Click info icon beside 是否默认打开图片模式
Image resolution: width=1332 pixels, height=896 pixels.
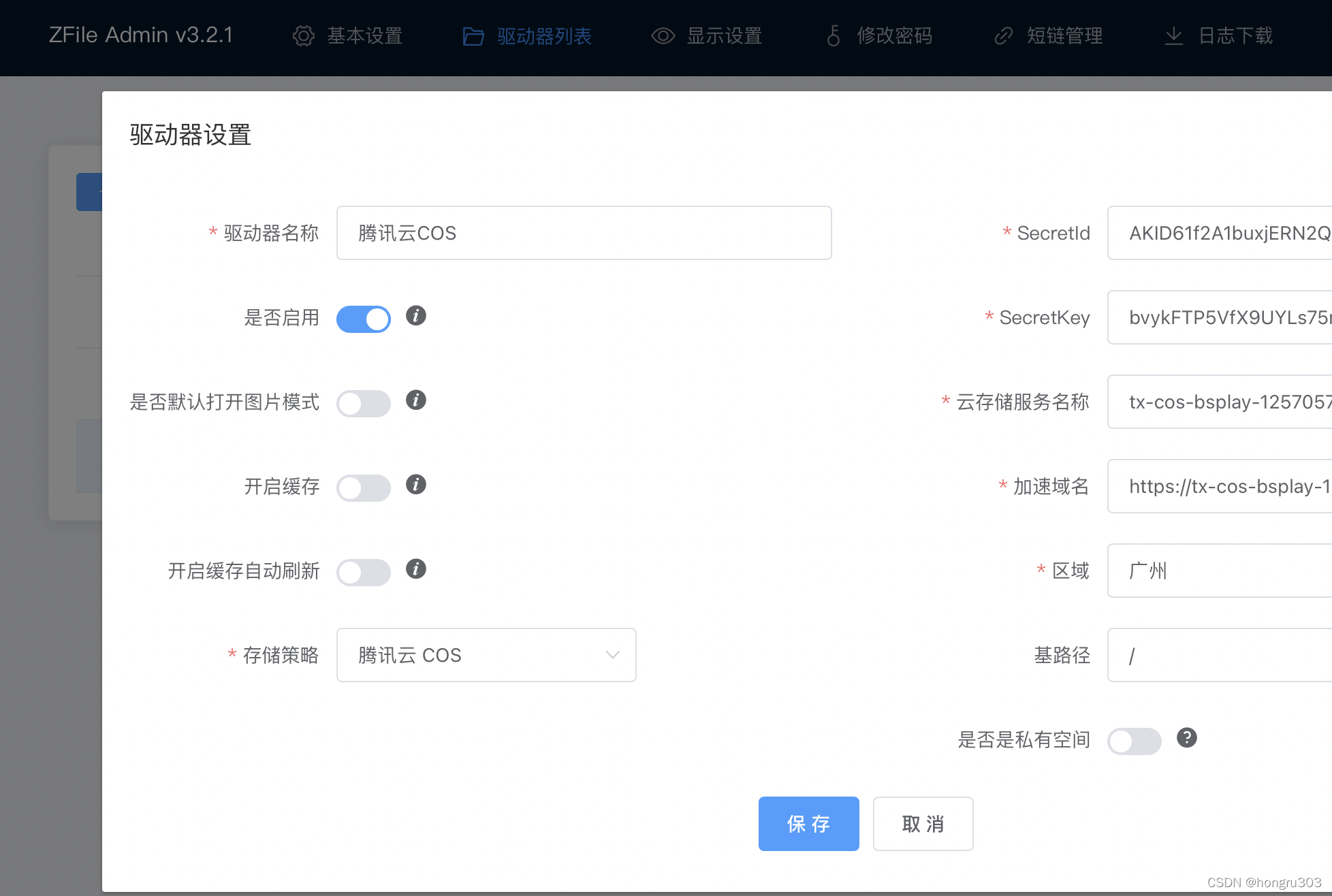click(416, 400)
